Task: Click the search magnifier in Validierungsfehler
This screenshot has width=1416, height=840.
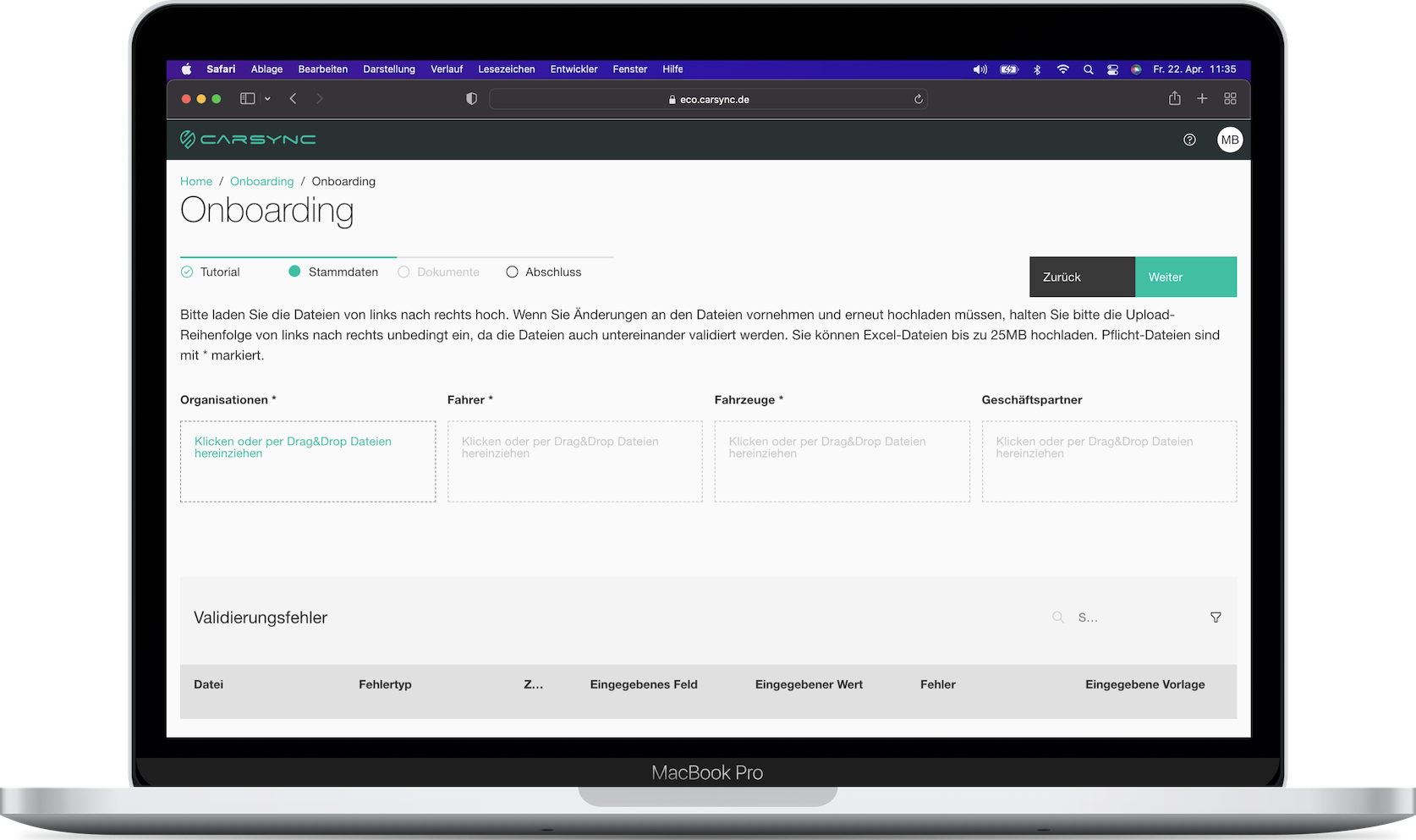Action: click(x=1057, y=618)
